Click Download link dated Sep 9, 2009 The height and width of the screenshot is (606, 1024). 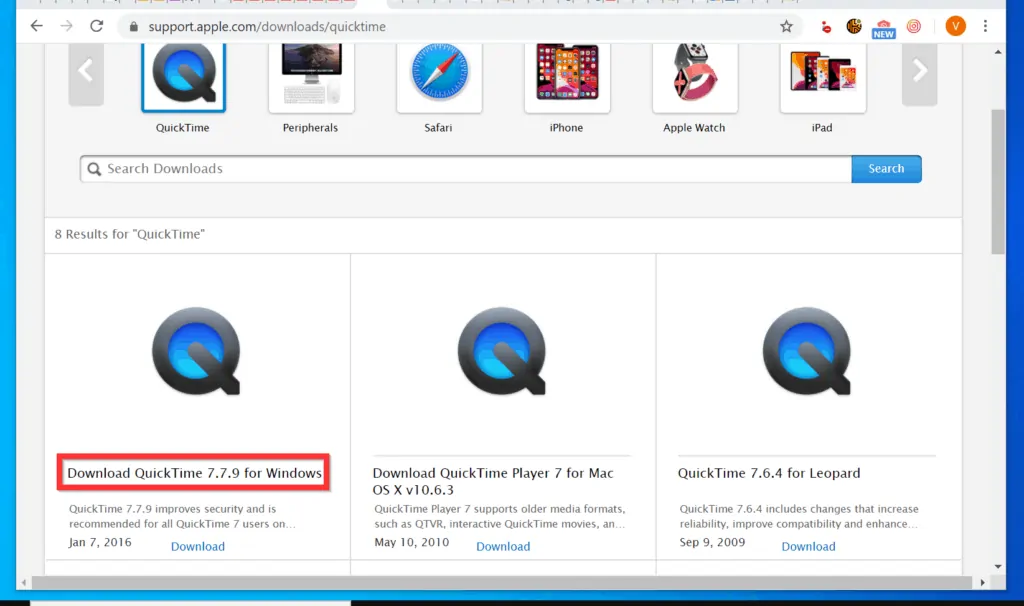pyautogui.click(x=808, y=547)
